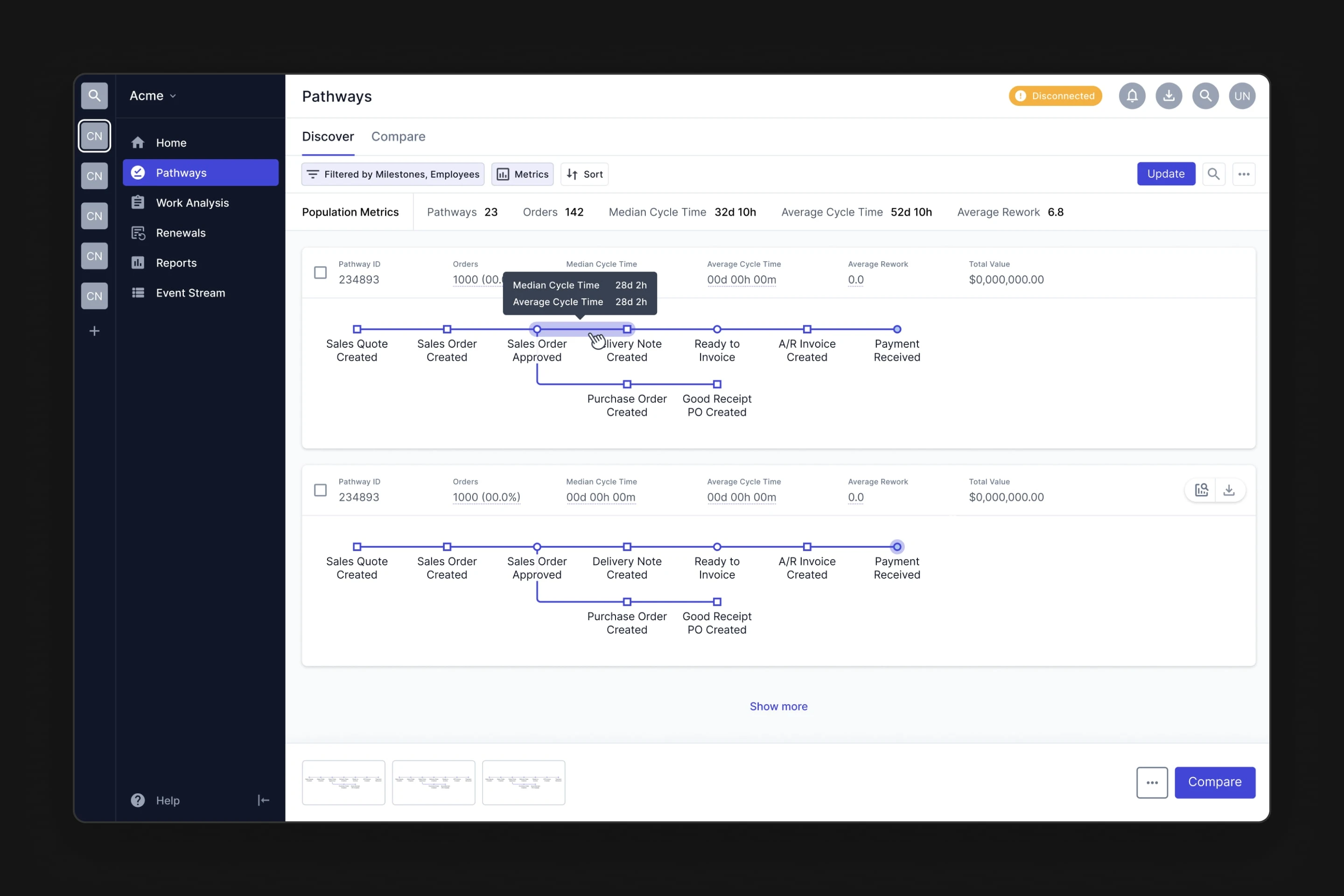Select Payment Received node in second pathway

click(x=896, y=547)
